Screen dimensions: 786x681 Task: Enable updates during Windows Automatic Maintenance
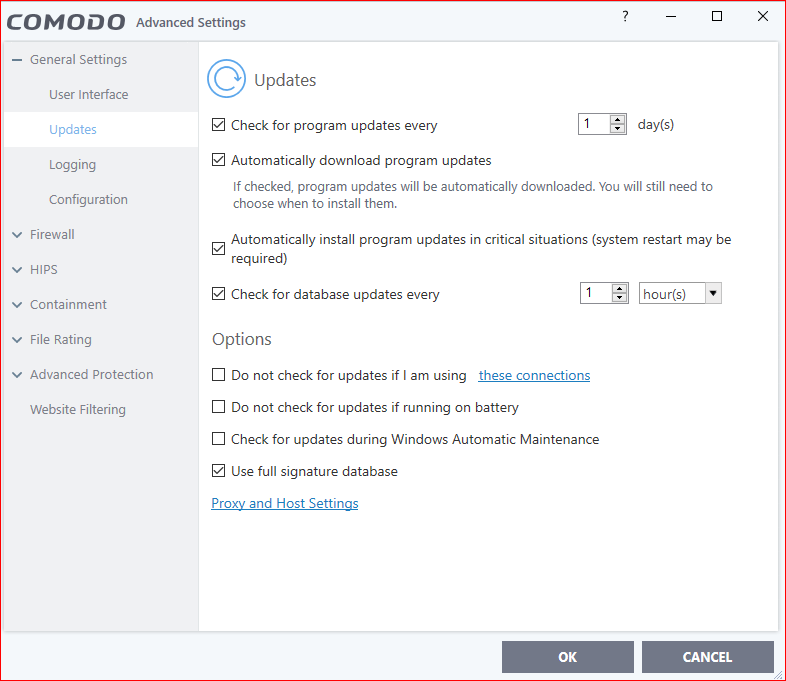click(219, 439)
